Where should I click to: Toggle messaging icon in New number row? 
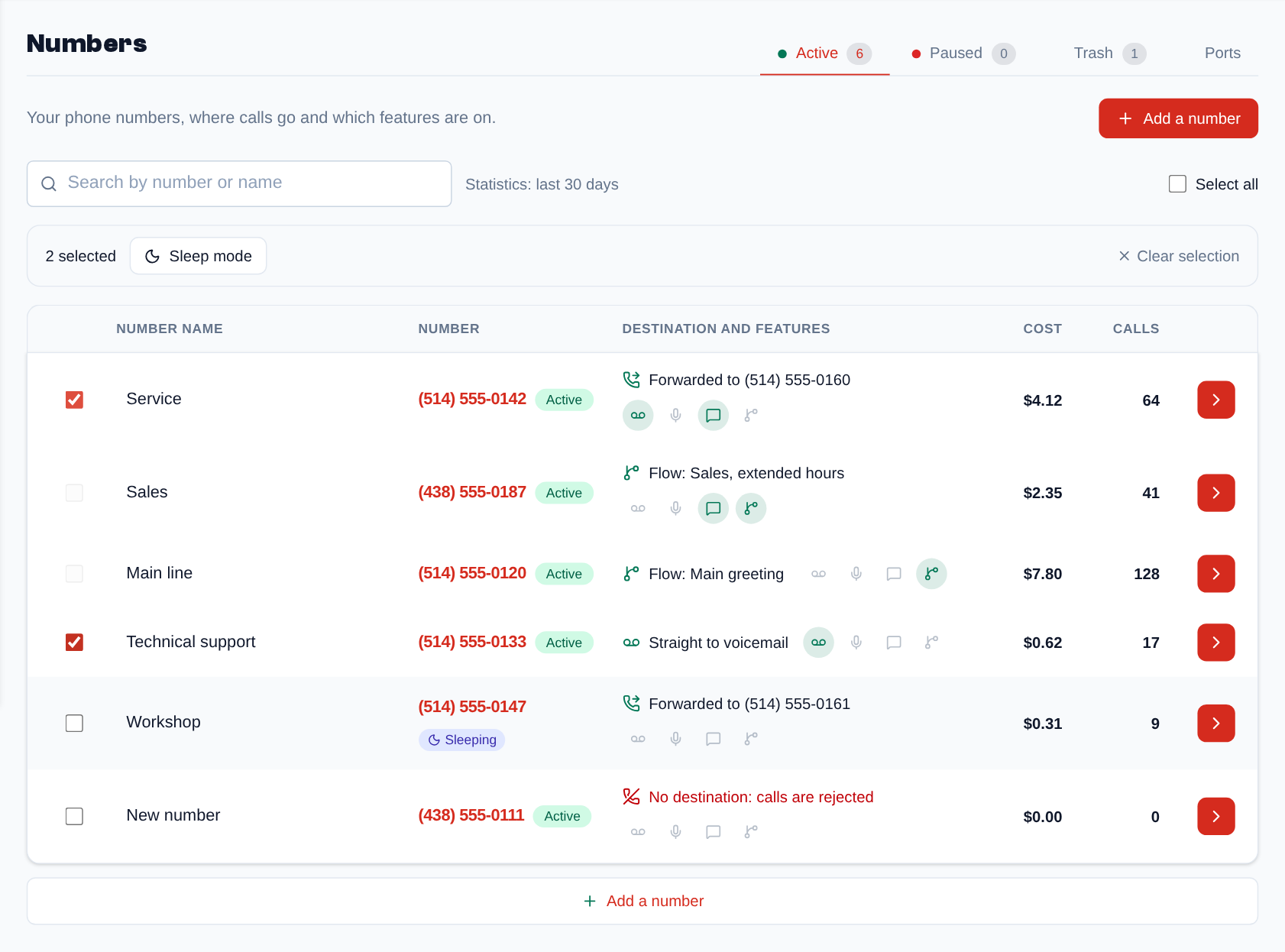[x=713, y=832]
